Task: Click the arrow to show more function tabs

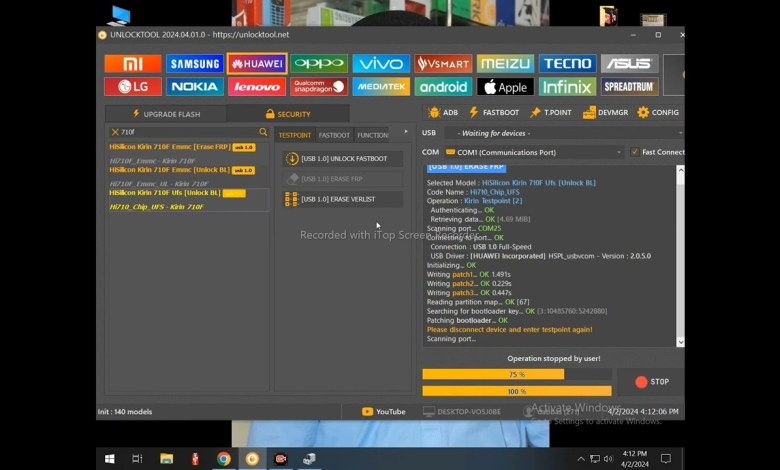Action: click(x=406, y=132)
